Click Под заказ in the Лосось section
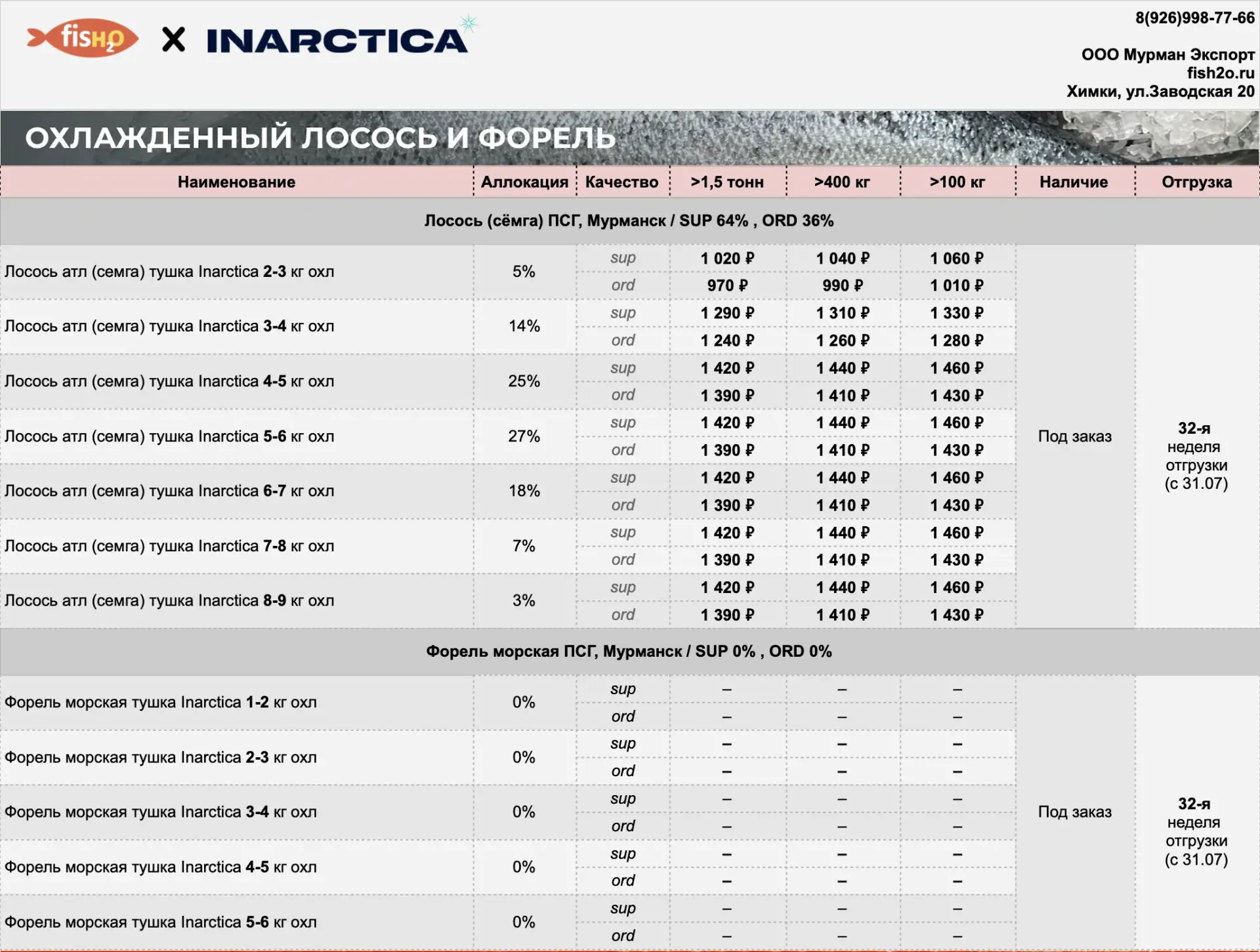 (x=1075, y=436)
